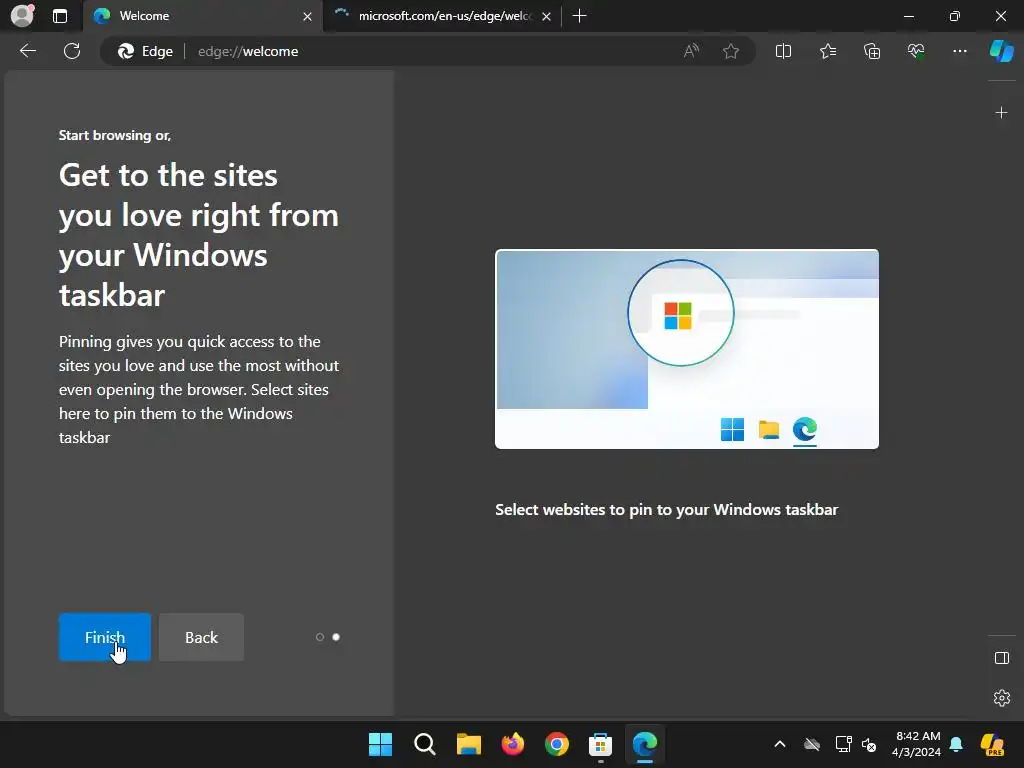Refresh the current page

(72, 51)
